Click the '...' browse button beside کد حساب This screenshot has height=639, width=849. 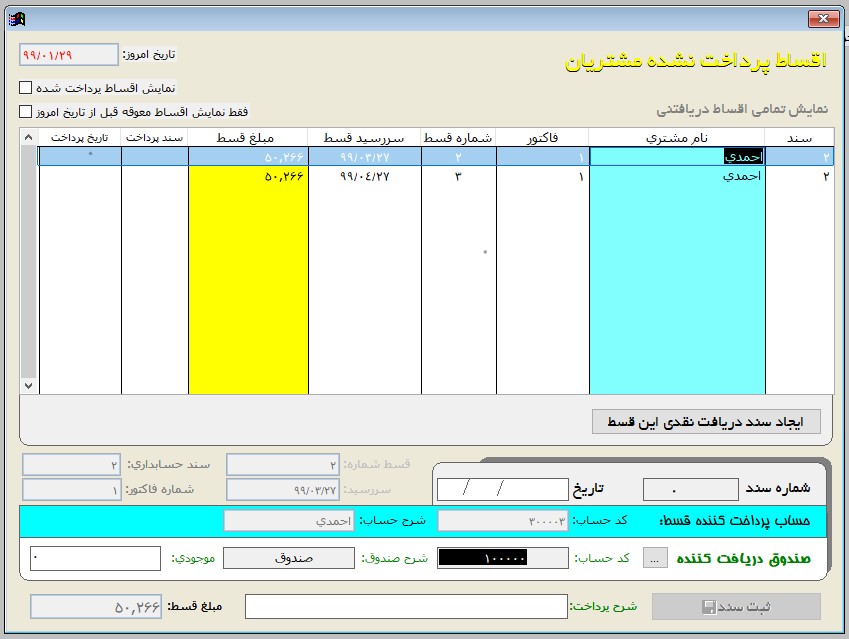tap(654, 558)
